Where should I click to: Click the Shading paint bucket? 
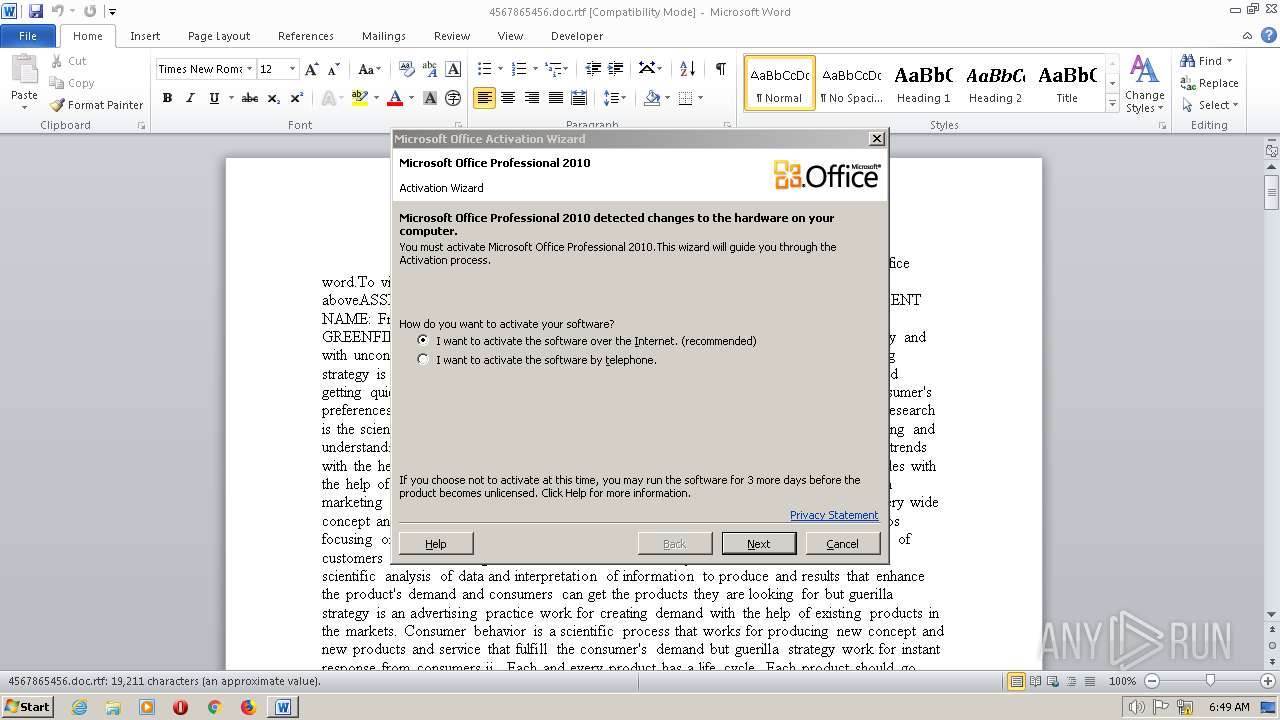652,98
